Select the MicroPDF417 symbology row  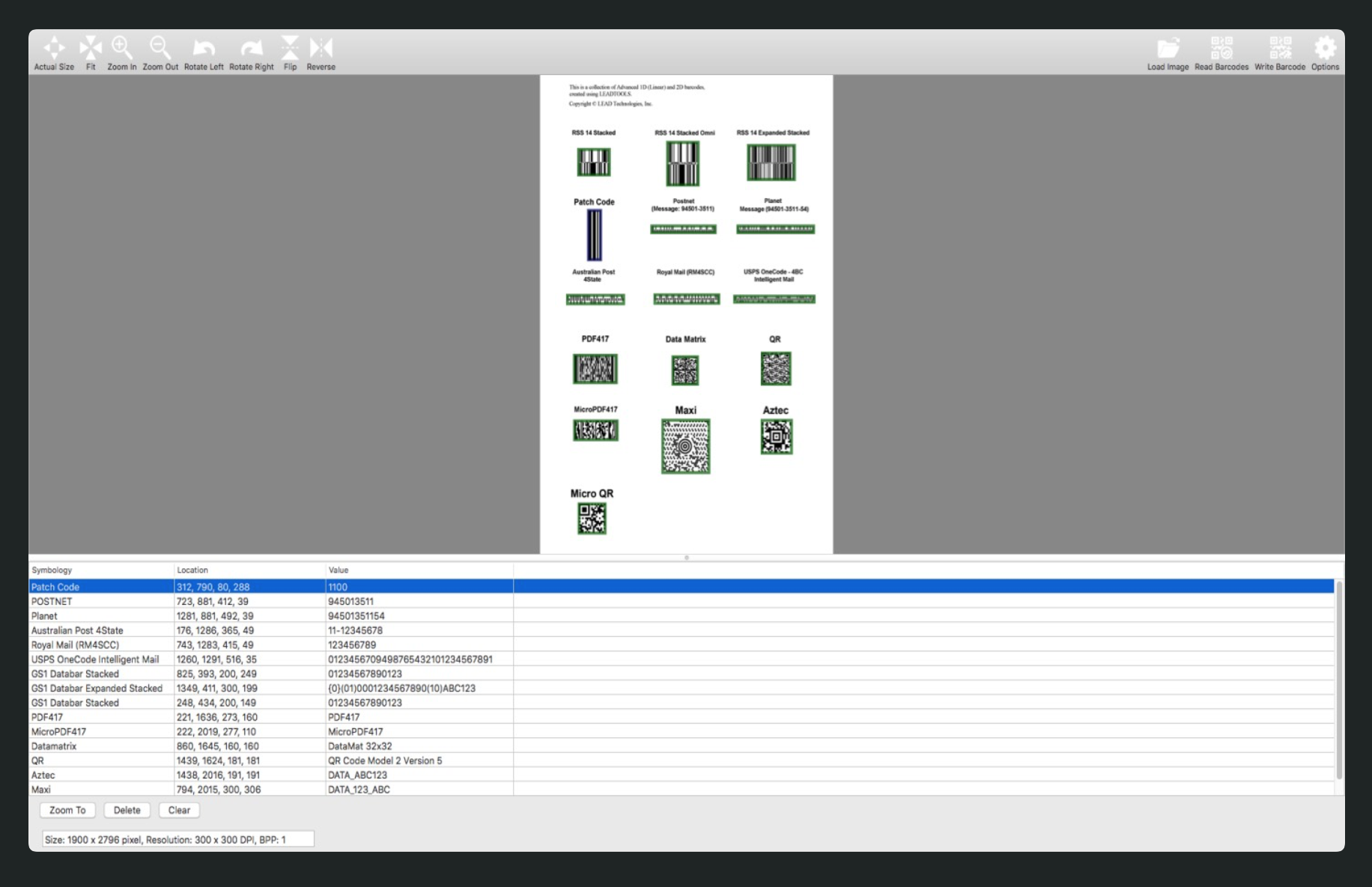[x=682, y=731]
